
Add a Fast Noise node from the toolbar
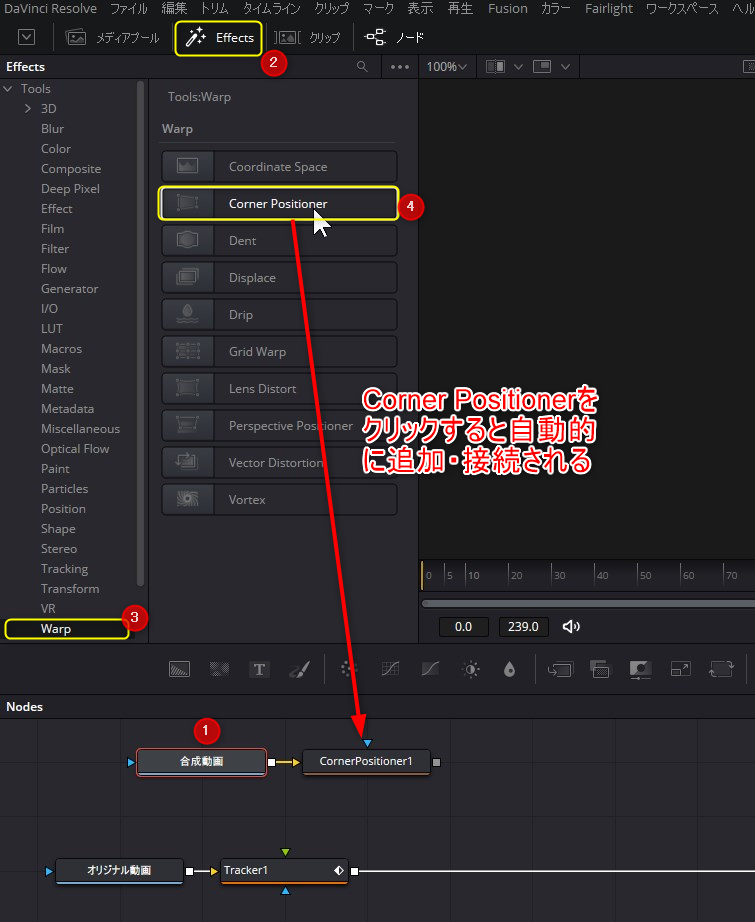[219, 669]
